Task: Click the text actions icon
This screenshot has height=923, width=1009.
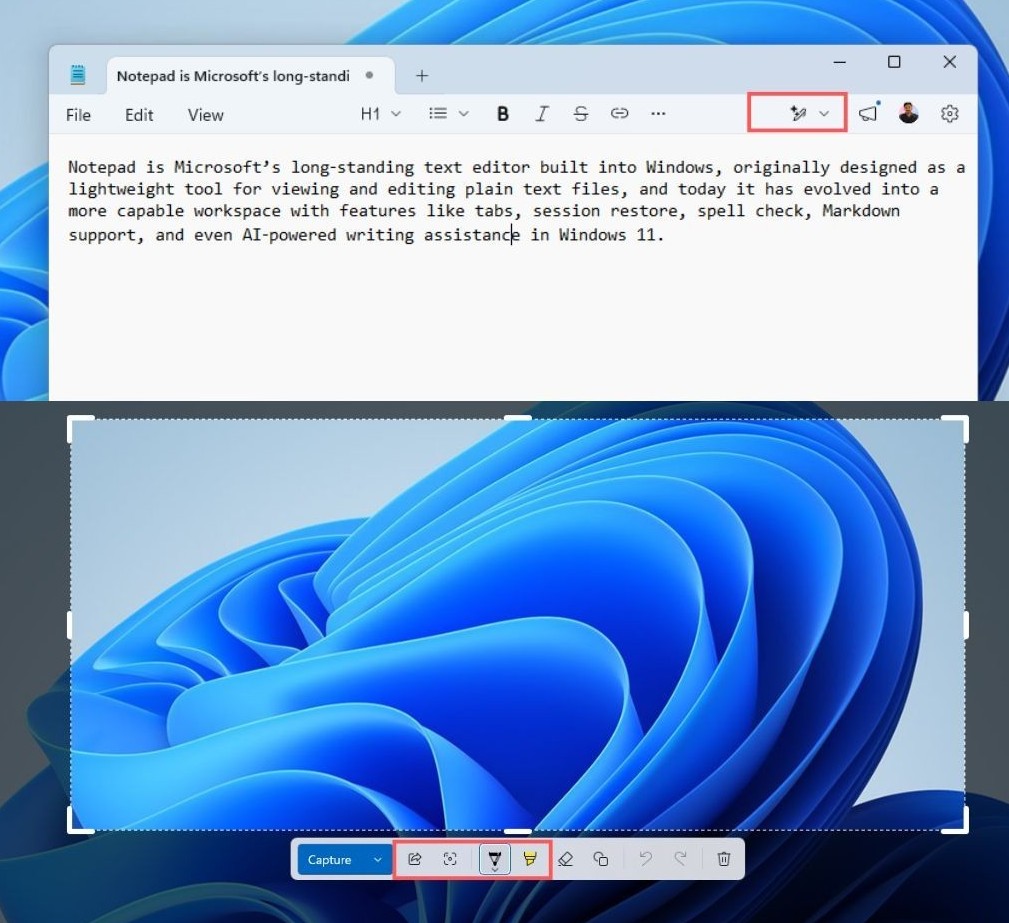Action: [450, 859]
